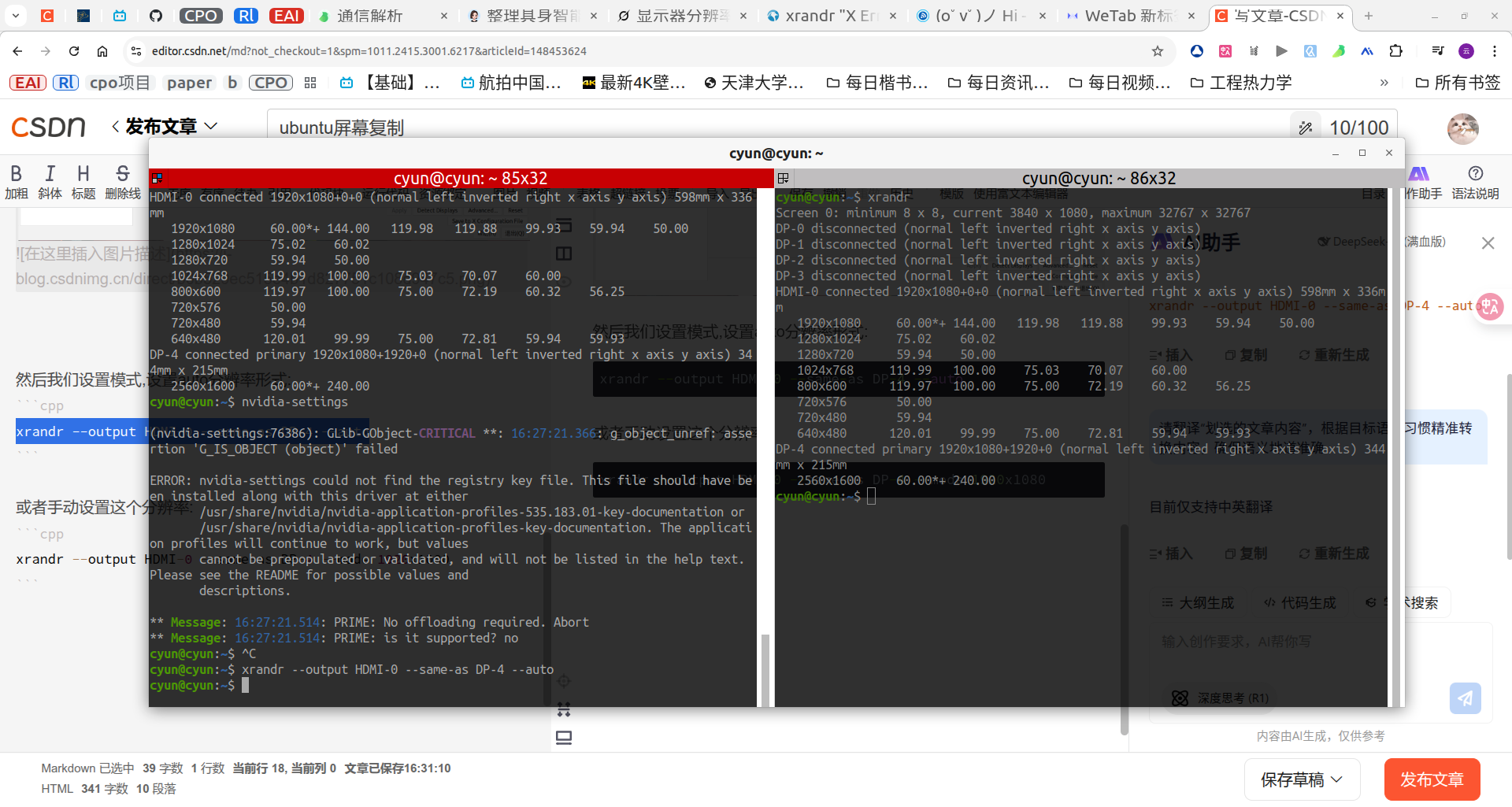The height and width of the screenshot is (807, 1512).
Task: Open the cpo项目 bookmark
Action: click(120, 83)
